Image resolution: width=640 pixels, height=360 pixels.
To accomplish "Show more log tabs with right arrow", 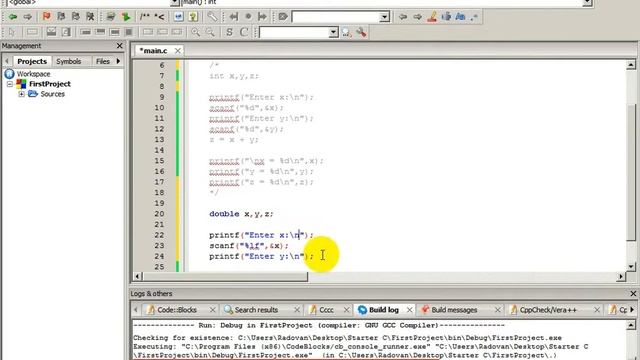I will (632, 310).
